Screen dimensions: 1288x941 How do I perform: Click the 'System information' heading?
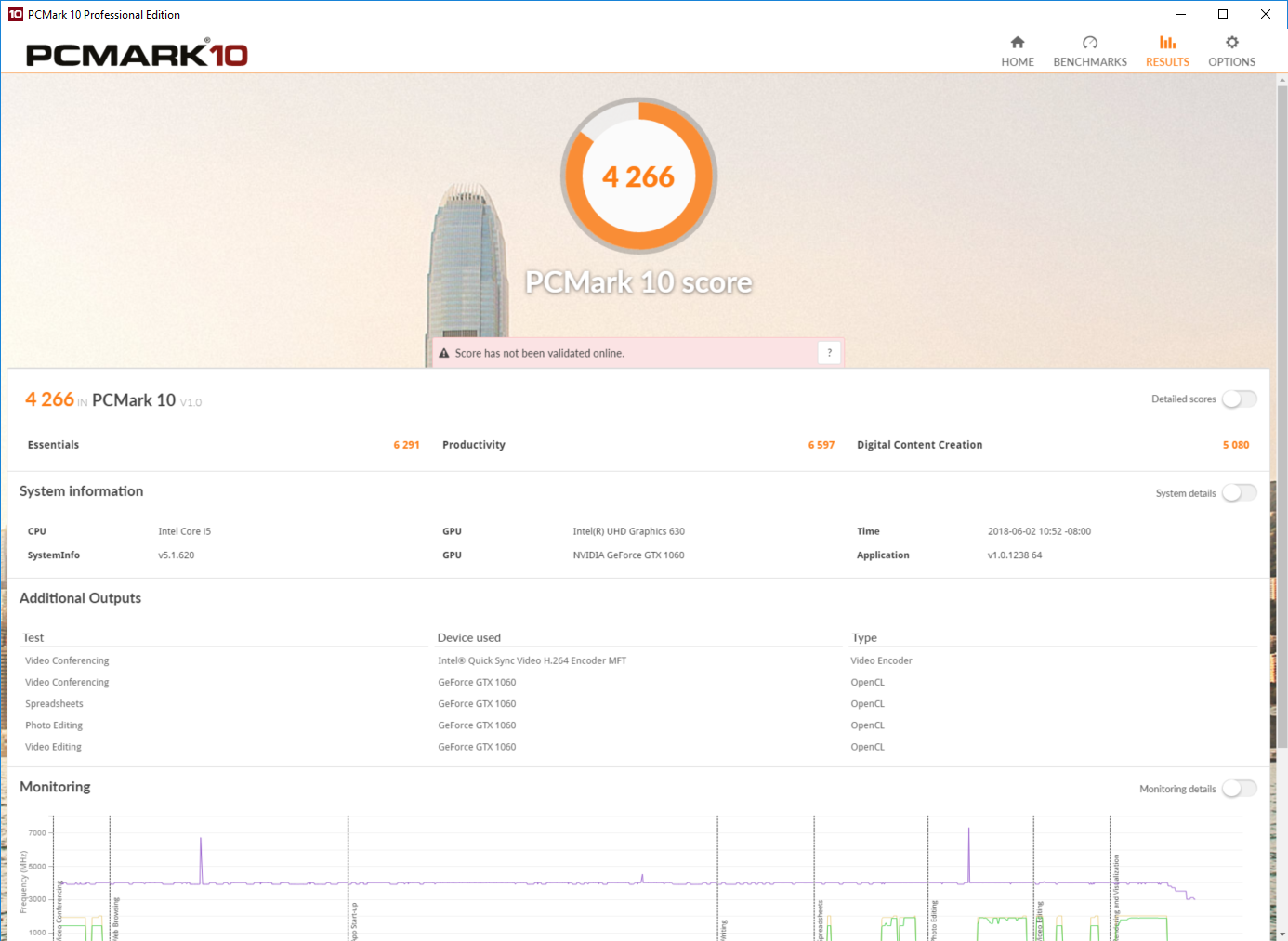[81, 491]
